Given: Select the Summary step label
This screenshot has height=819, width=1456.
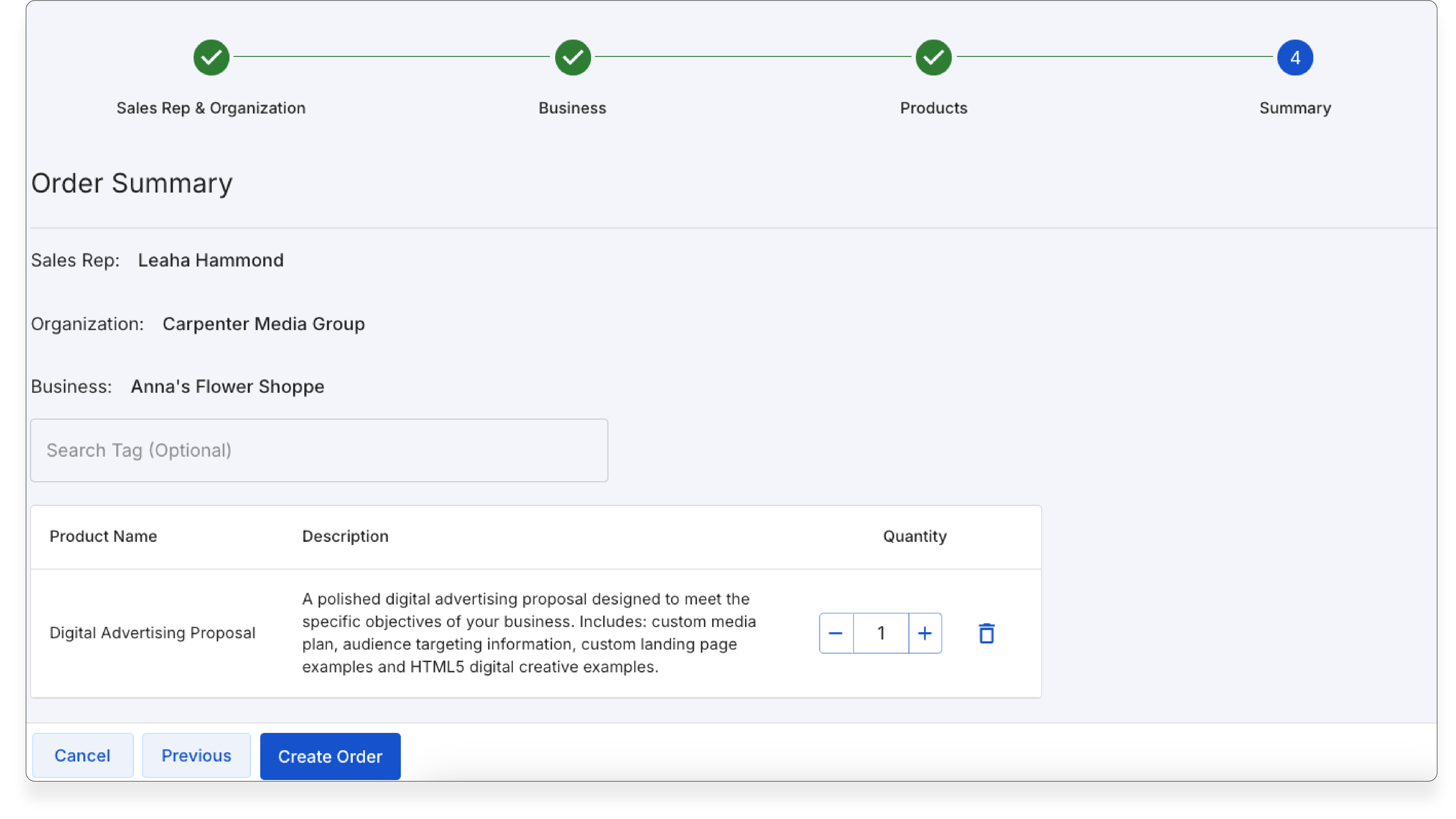Looking at the screenshot, I should point(1294,108).
